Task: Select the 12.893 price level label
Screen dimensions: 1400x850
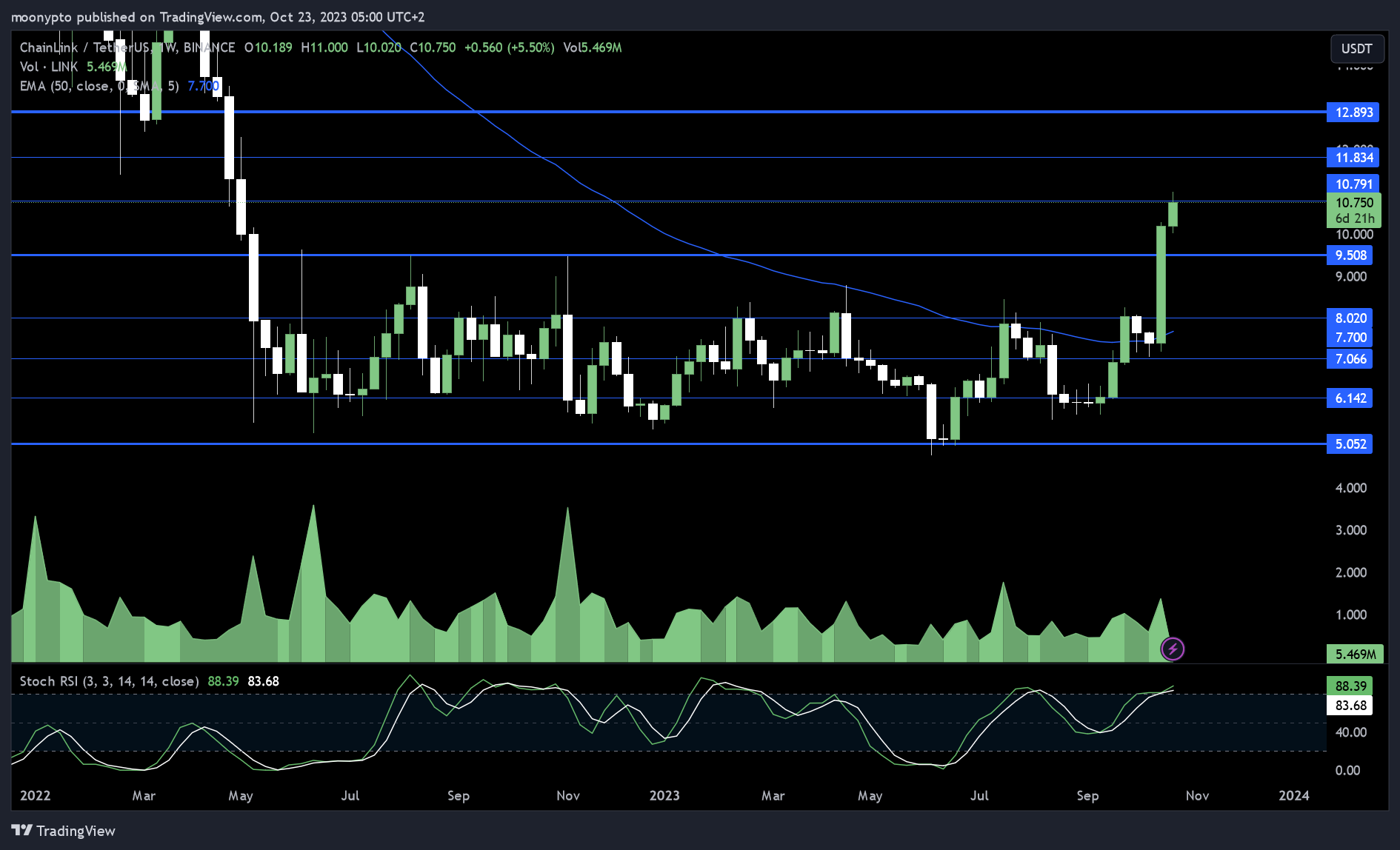Action: [1353, 113]
